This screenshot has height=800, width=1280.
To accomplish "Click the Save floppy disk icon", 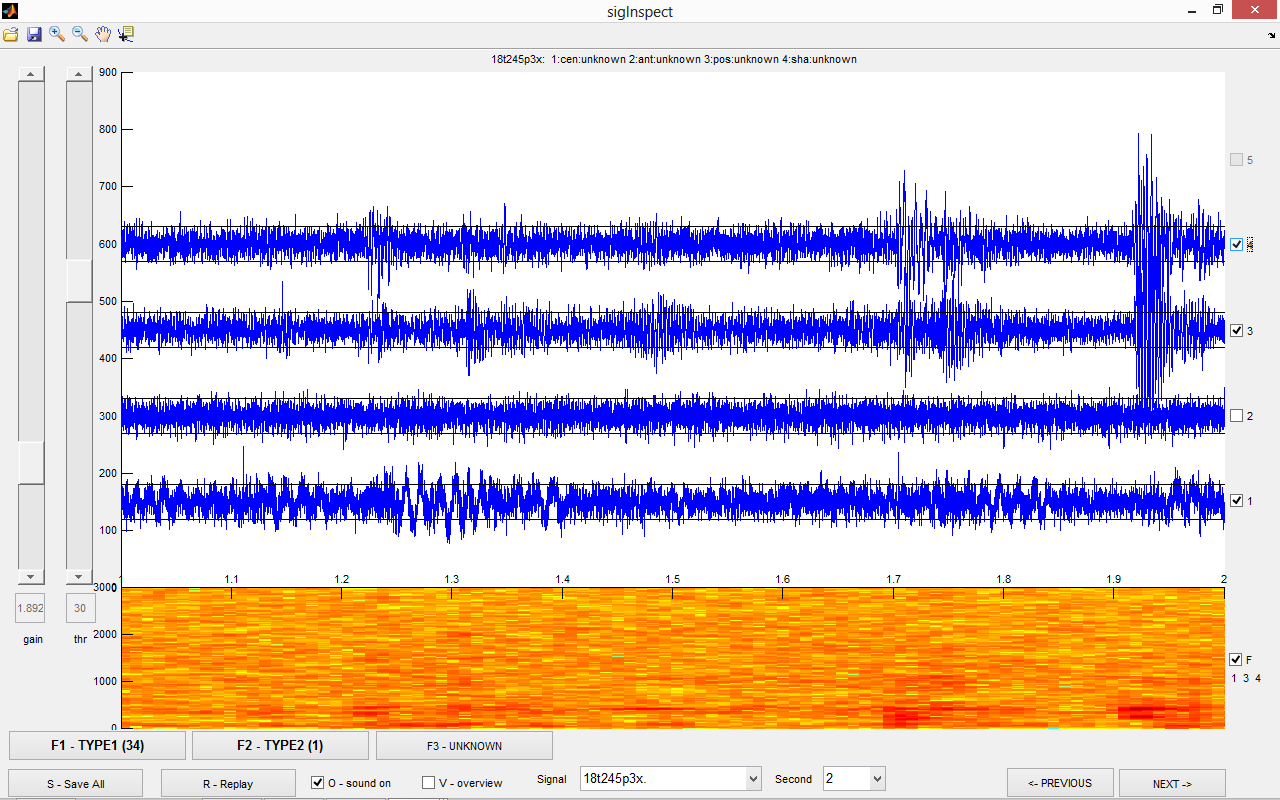I will pyautogui.click(x=34, y=34).
